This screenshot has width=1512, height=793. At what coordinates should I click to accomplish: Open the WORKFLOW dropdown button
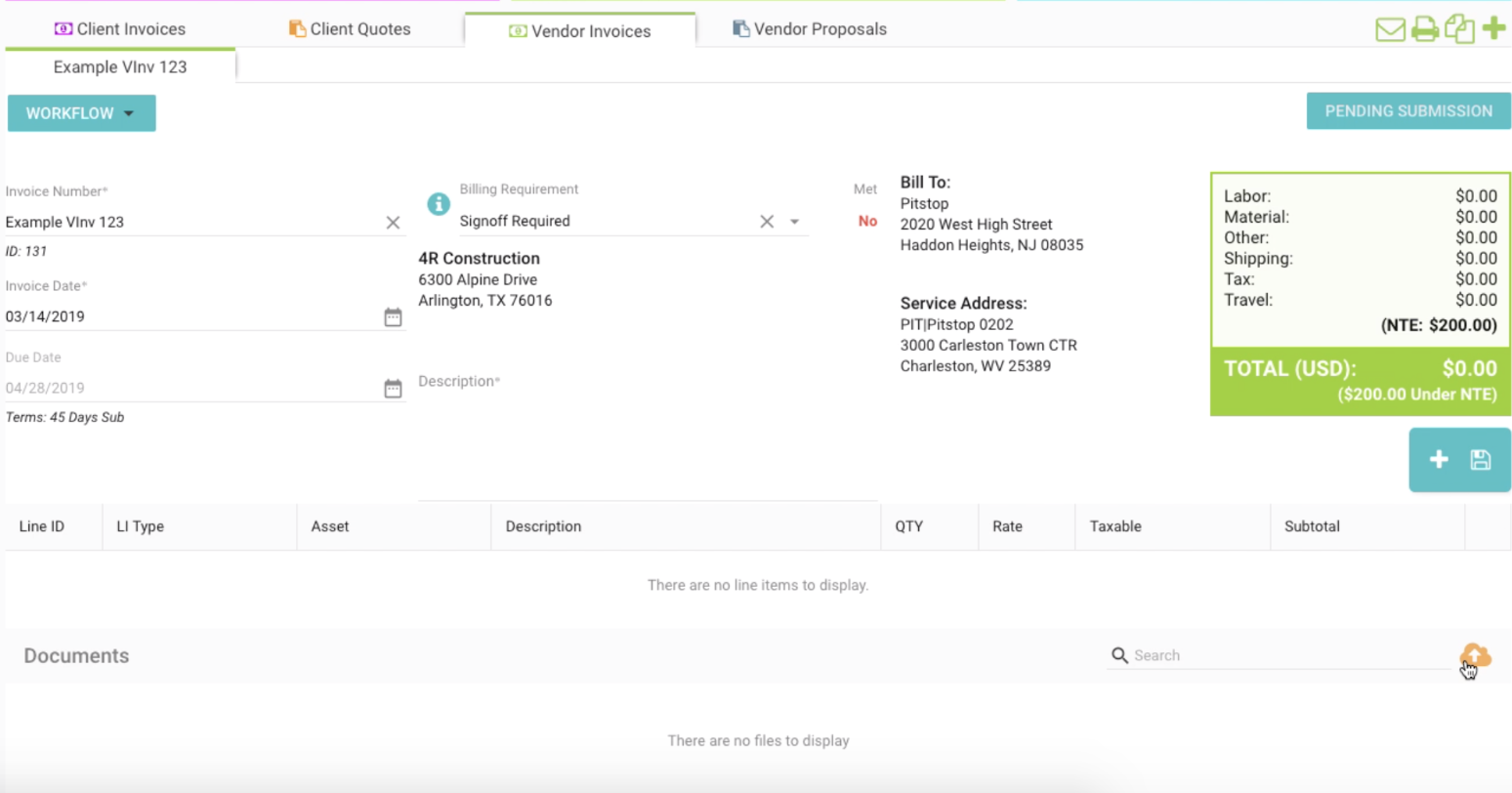coord(82,113)
